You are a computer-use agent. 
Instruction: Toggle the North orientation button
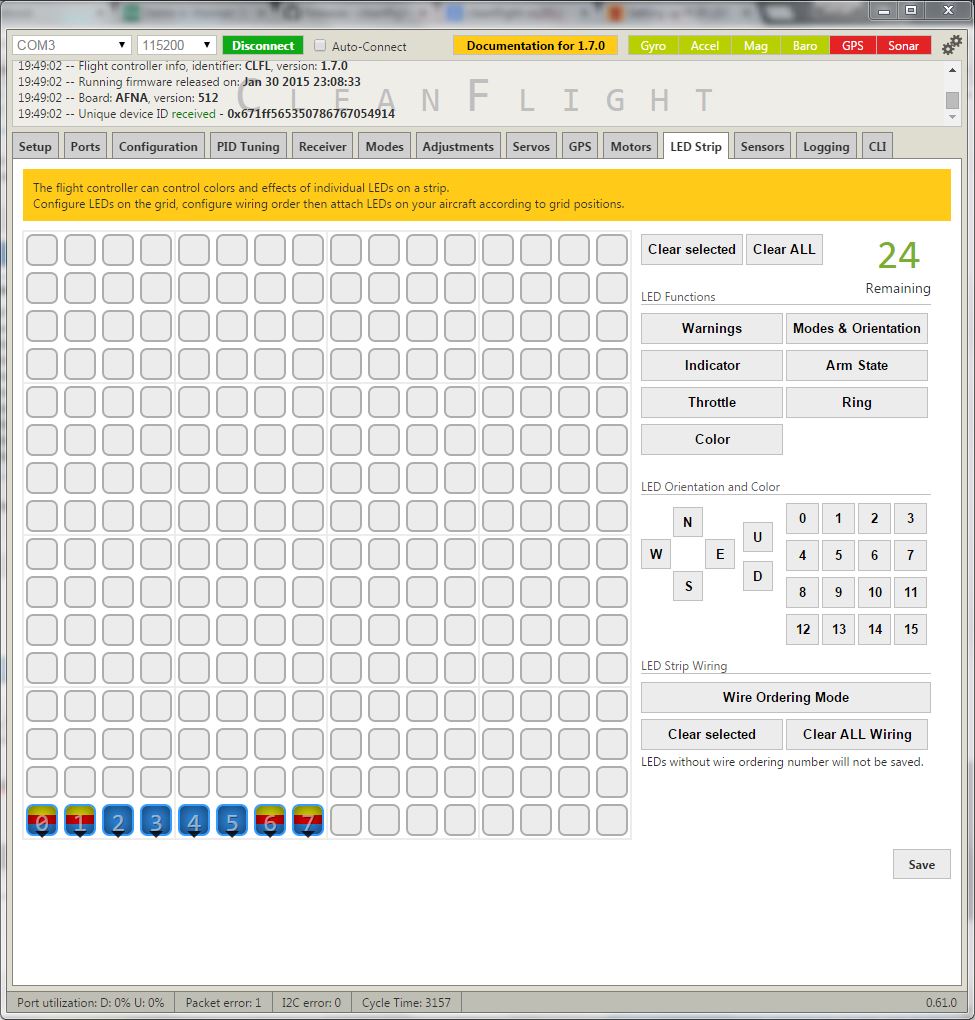[687, 522]
